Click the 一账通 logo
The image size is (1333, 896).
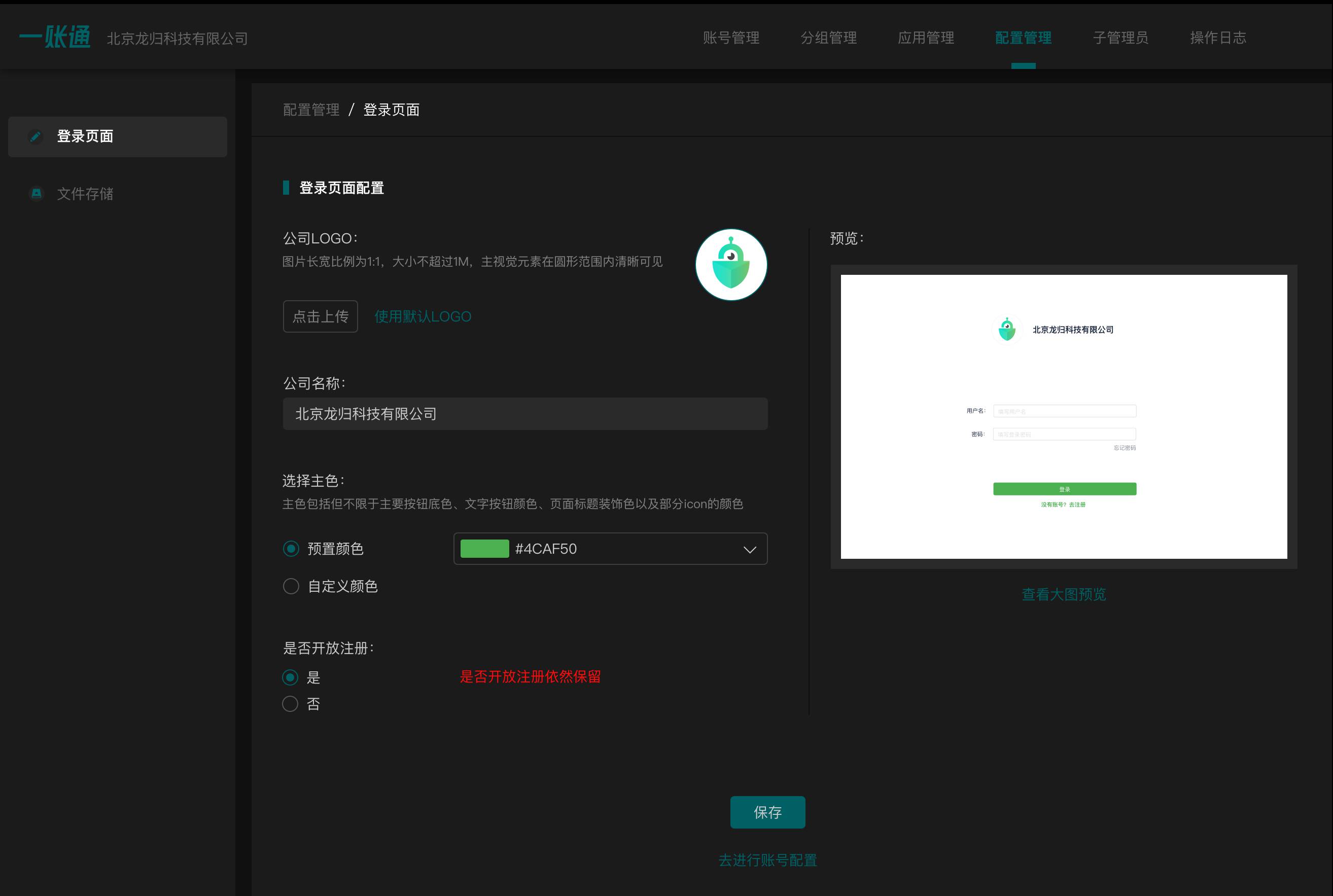54,36
